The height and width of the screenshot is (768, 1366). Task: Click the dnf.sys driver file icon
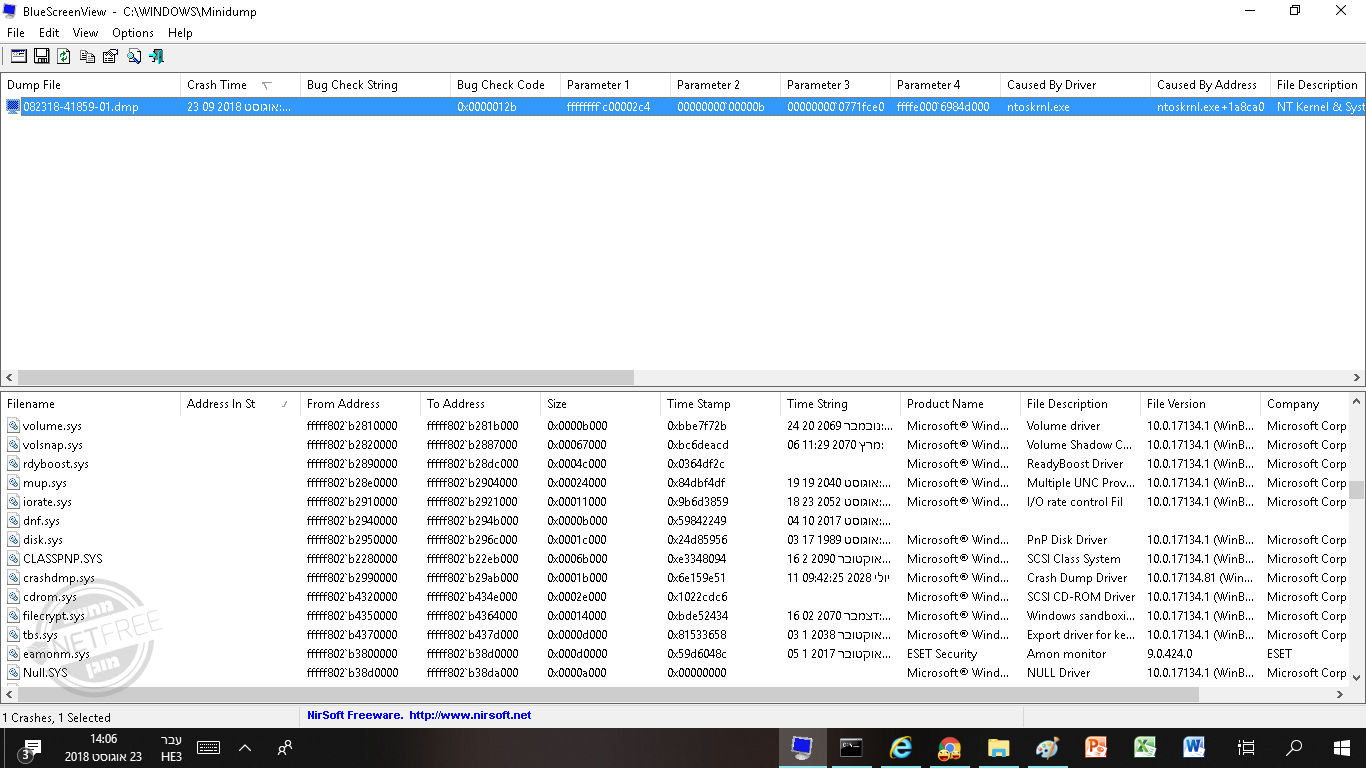13,521
